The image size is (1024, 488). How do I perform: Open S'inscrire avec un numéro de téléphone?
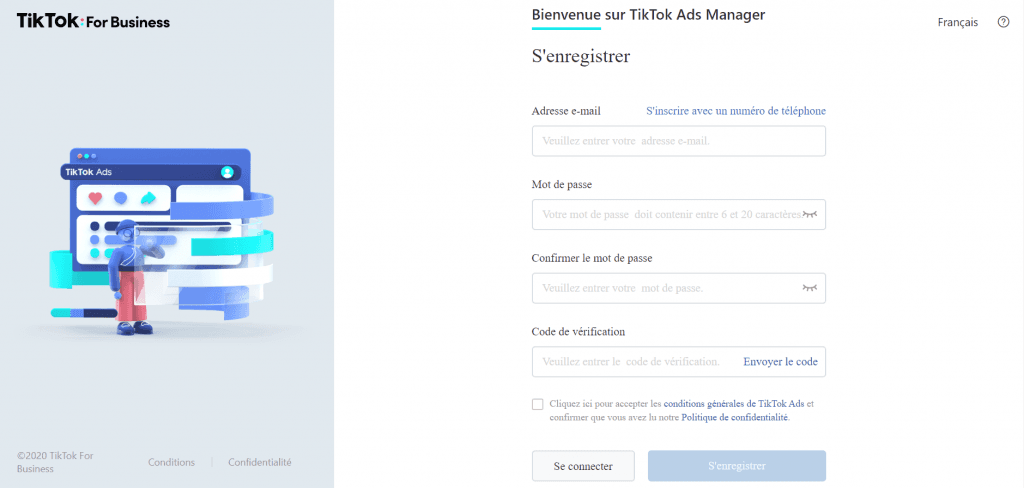pos(736,111)
